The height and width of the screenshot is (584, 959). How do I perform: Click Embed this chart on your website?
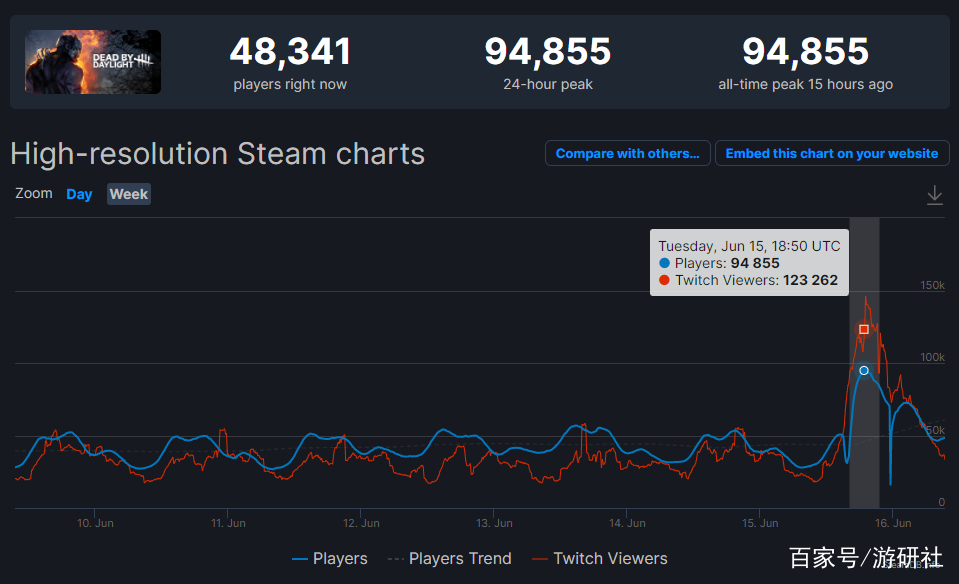click(832, 153)
